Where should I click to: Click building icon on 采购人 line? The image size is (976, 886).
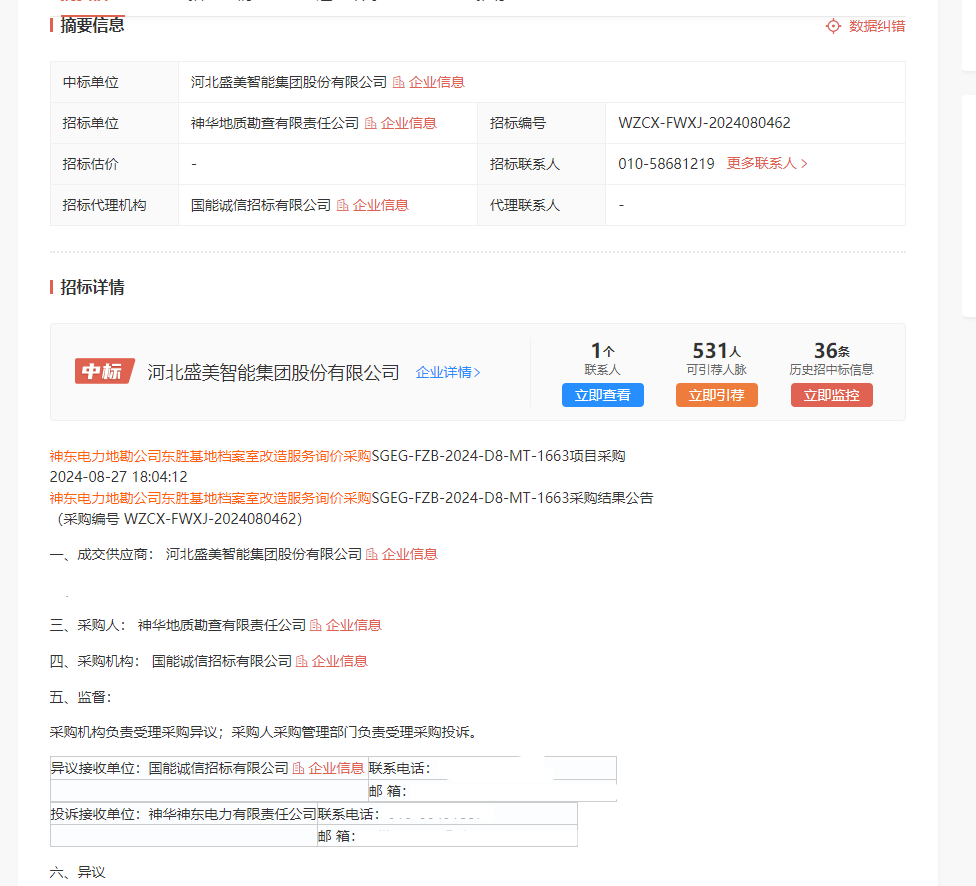(x=316, y=625)
